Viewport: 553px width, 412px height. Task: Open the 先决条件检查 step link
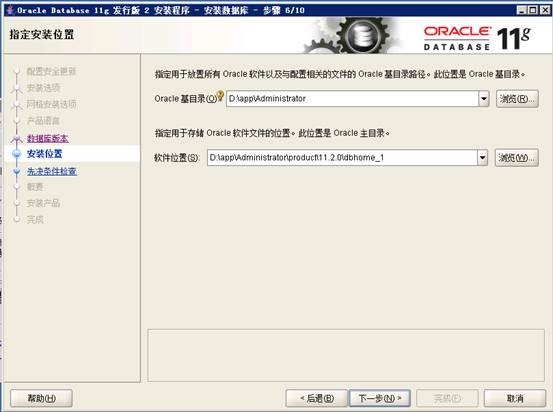[x=52, y=171]
